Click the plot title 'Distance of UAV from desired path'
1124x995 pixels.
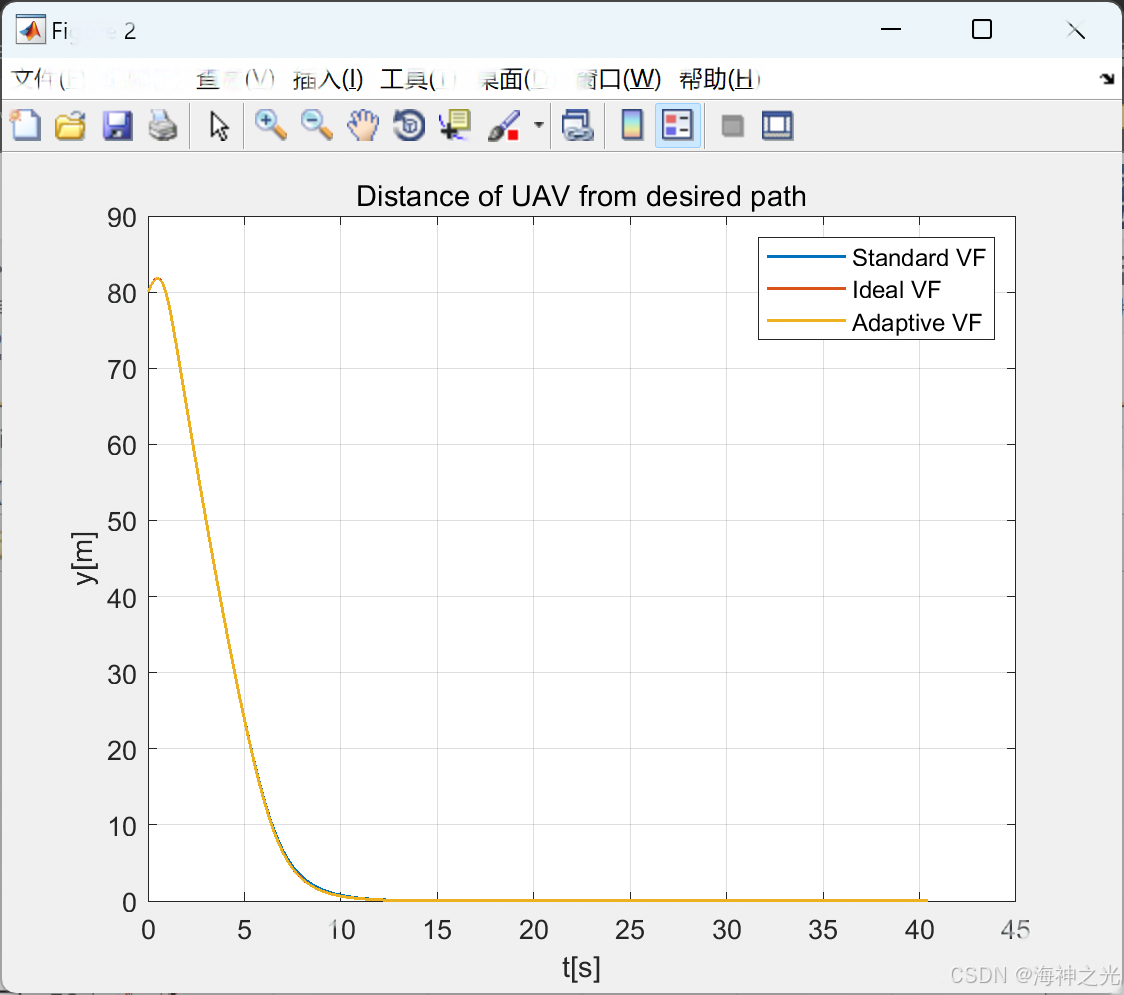click(581, 196)
